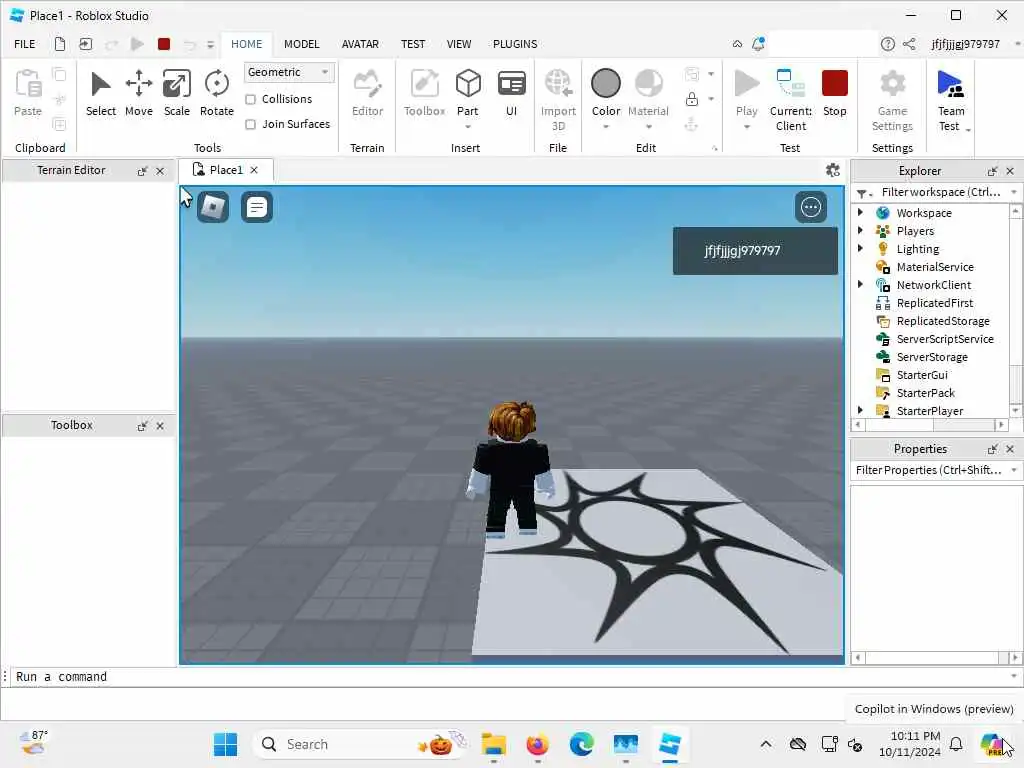1024x768 pixels.
Task: Open the FILE menu
Action: point(25,44)
